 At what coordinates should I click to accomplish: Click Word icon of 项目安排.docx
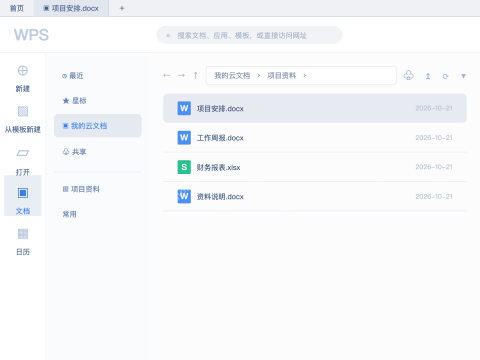184,108
